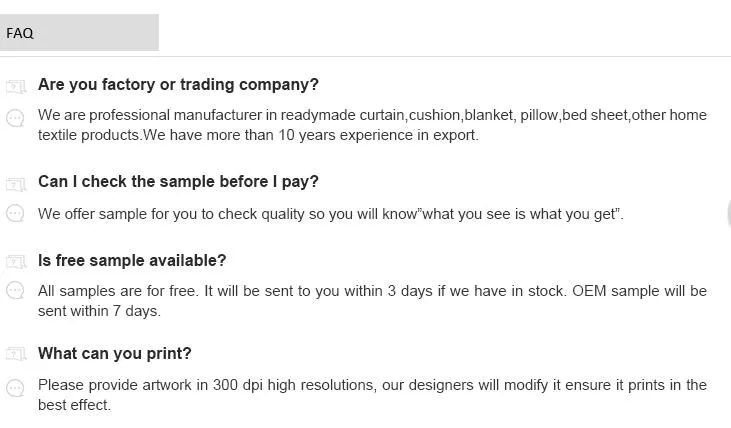Click the answer starting 'We offer sample for you'

330,214
